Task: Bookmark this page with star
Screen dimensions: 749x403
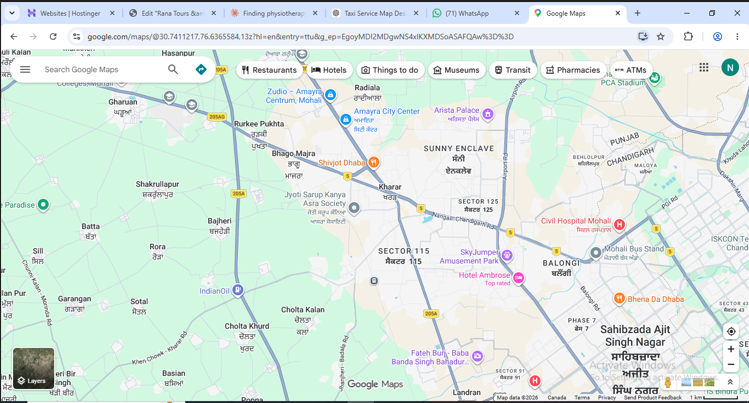Action: [x=661, y=36]
